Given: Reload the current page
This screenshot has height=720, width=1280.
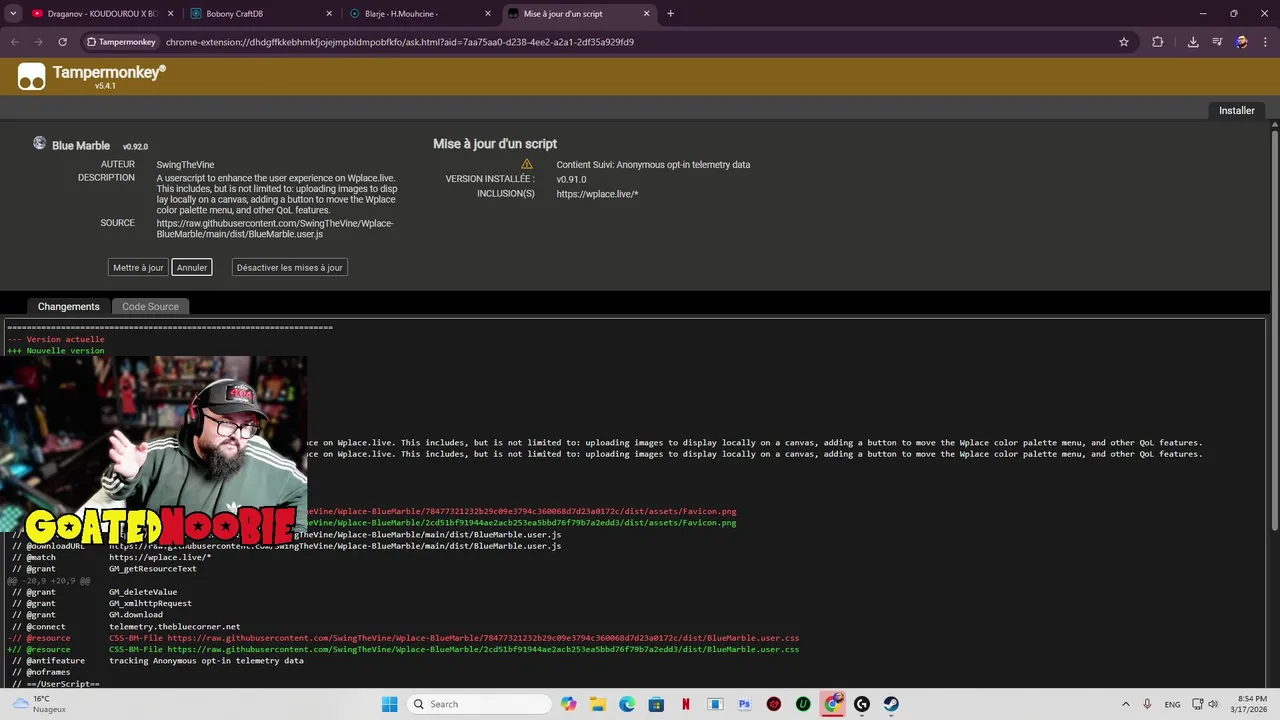Looking at the screenshot, I should (x=62, y=42).
